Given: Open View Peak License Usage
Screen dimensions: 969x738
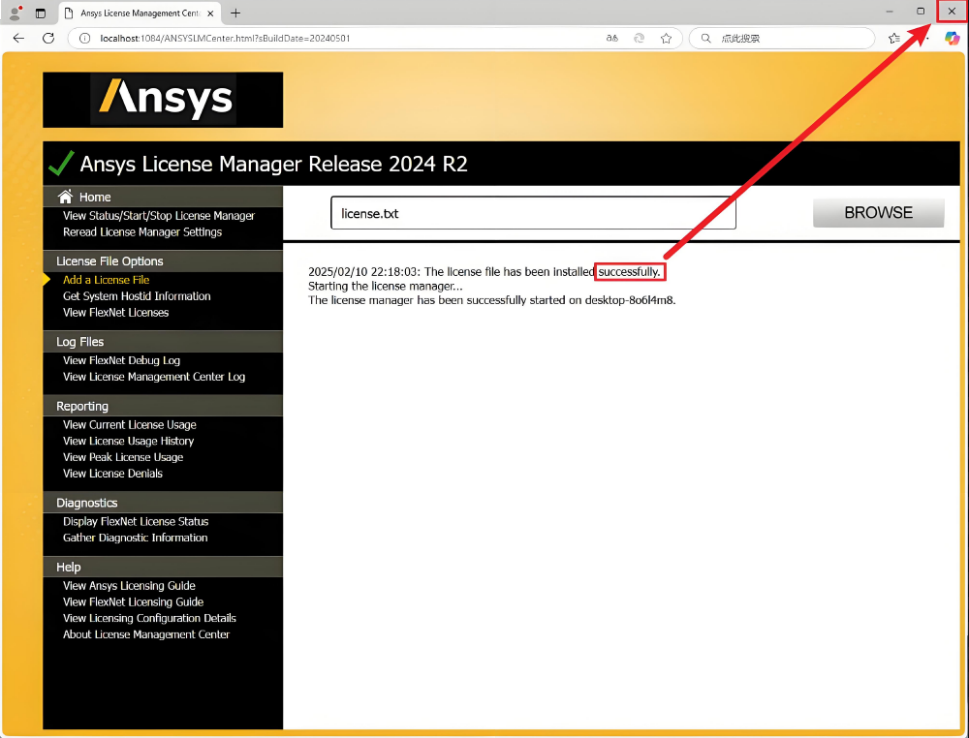Looking at the screenshot, I should point(123,457).
